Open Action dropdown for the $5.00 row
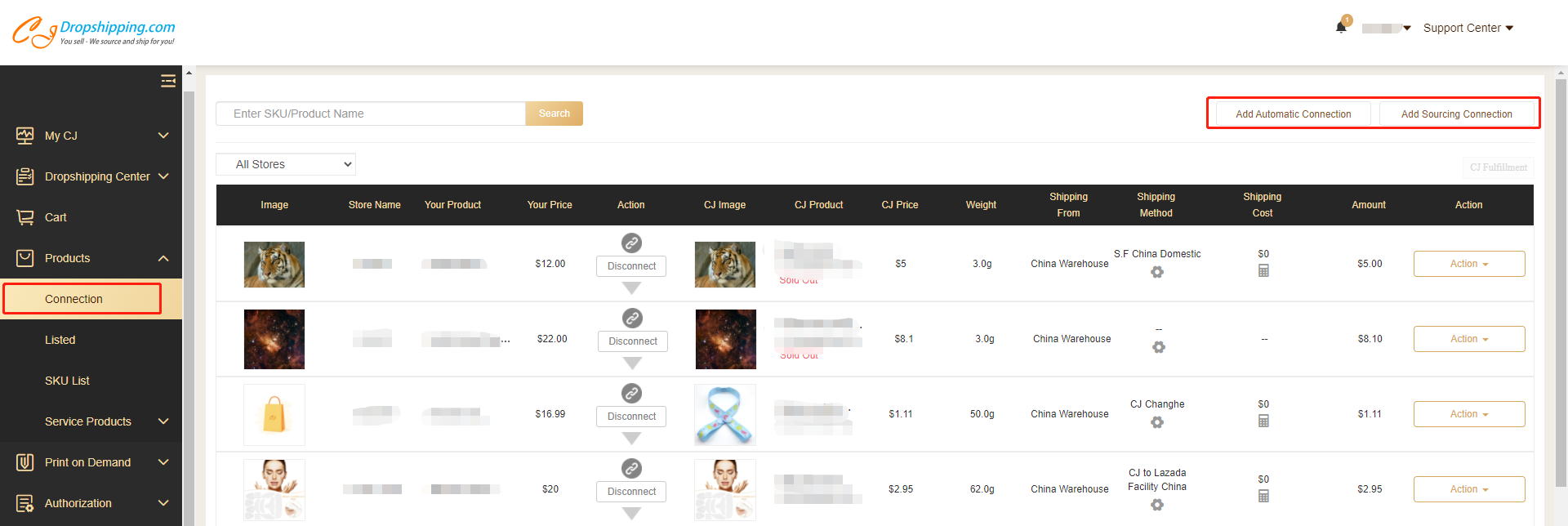Image resolution: width=1568 pixels, height=526 pixels. click(x=1468, y=264)
